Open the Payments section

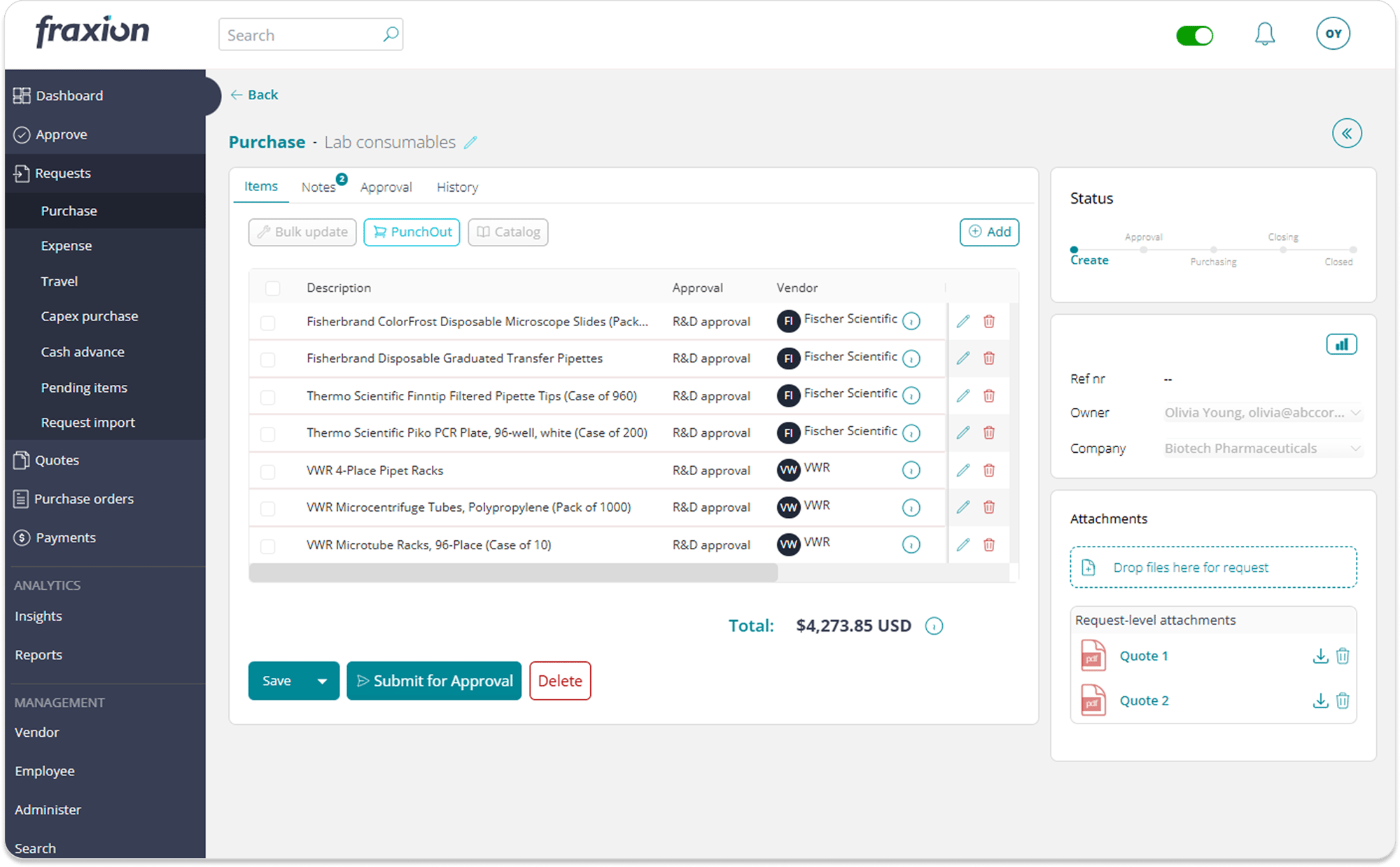point(66,537)
